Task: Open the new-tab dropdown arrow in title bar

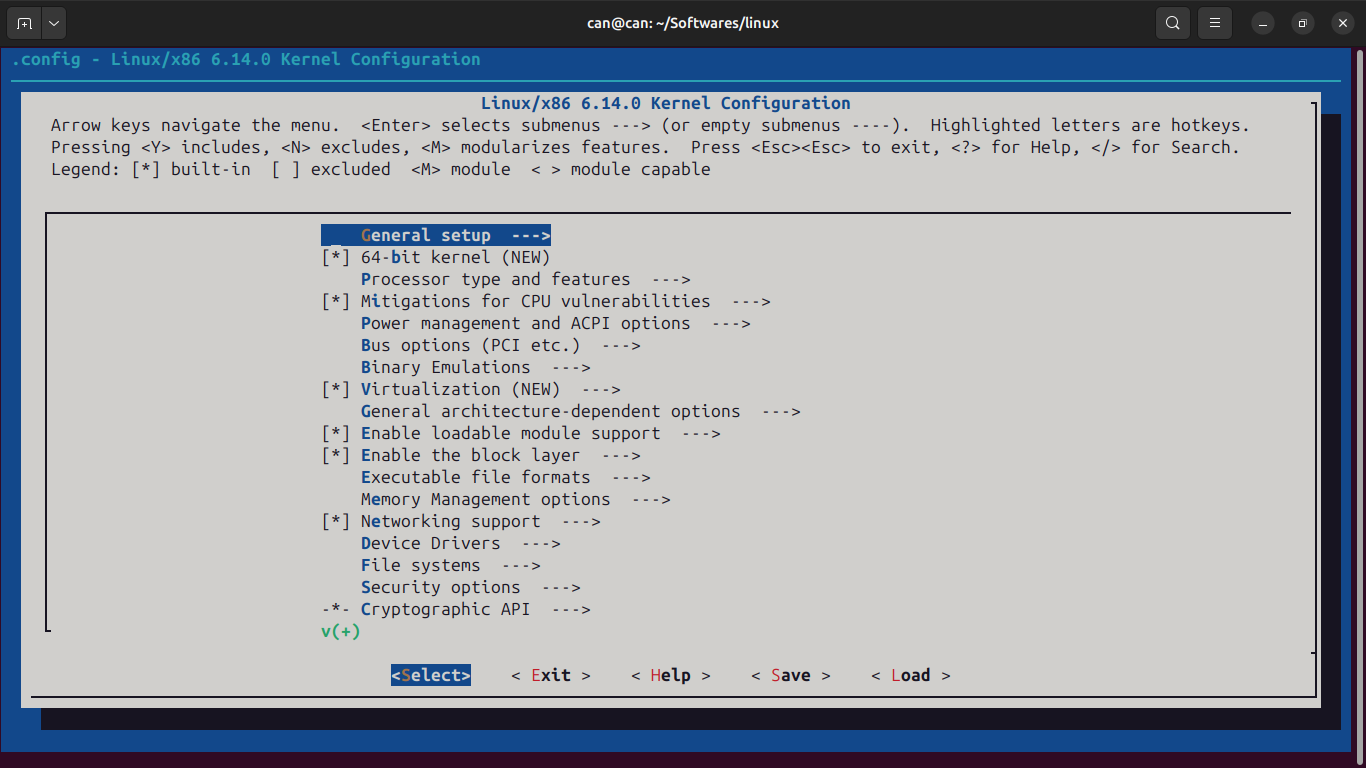Action: point(54,23)
